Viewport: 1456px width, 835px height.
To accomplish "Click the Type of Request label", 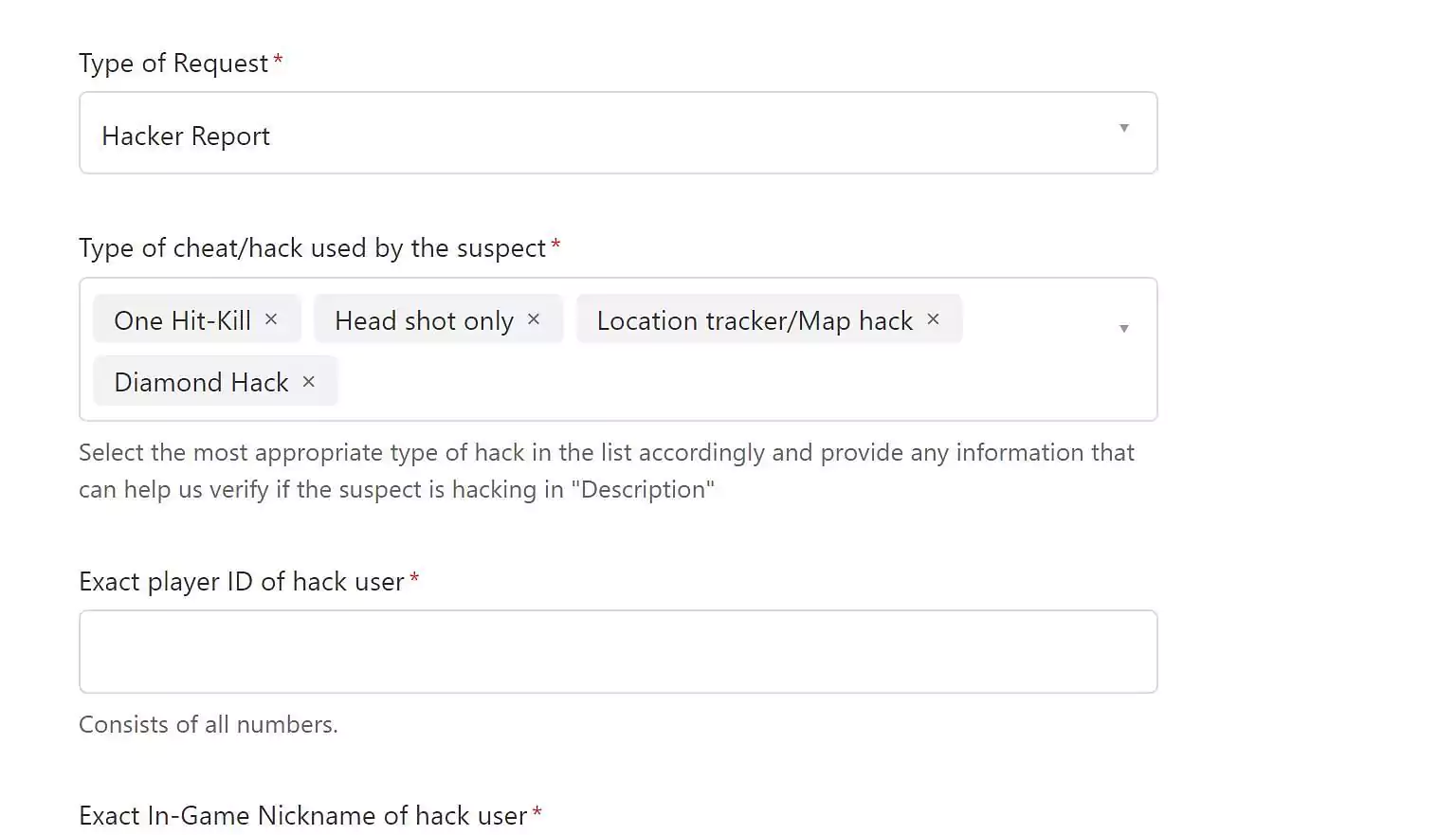I will pyautogui.click(x=173, y=64).
